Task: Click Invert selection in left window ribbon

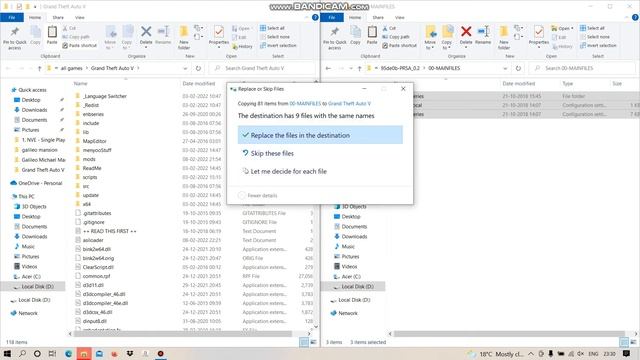Action: (x=278, y=46)
